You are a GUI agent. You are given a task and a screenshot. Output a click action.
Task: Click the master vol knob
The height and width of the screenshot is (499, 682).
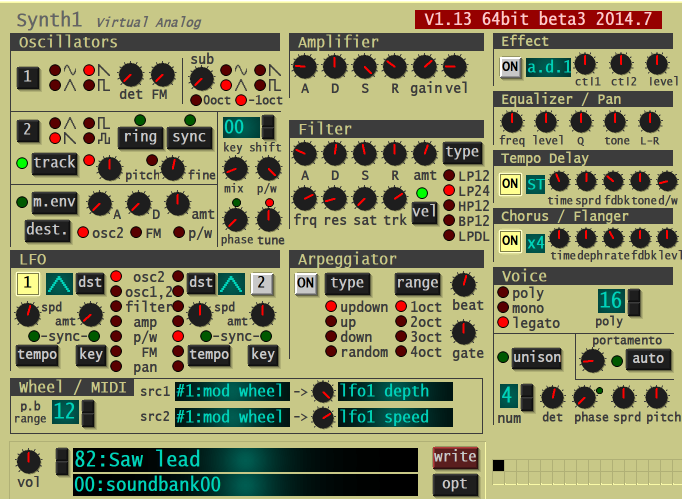coord(29,462)
